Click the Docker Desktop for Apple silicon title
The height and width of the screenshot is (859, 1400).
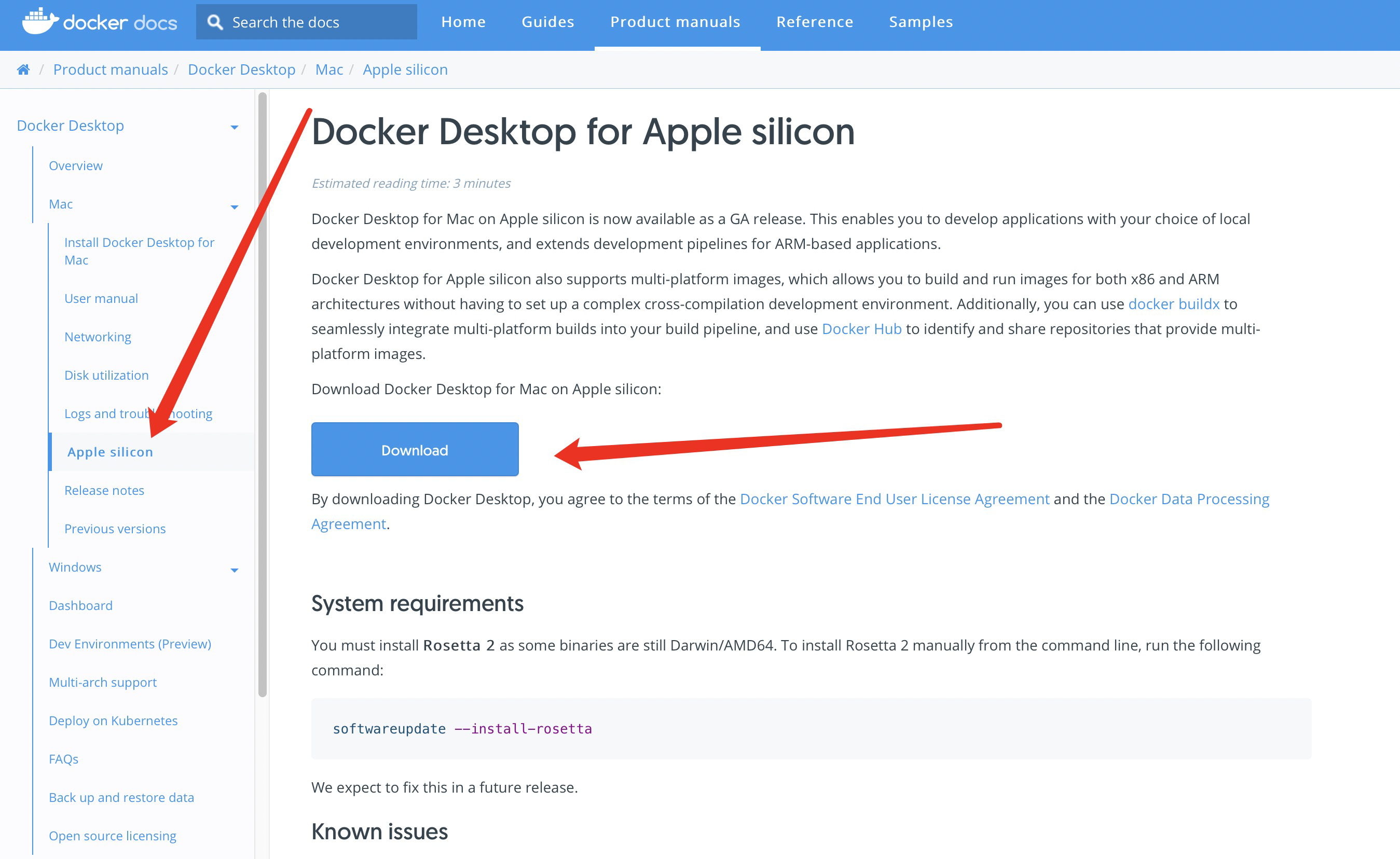coord(583,131)
